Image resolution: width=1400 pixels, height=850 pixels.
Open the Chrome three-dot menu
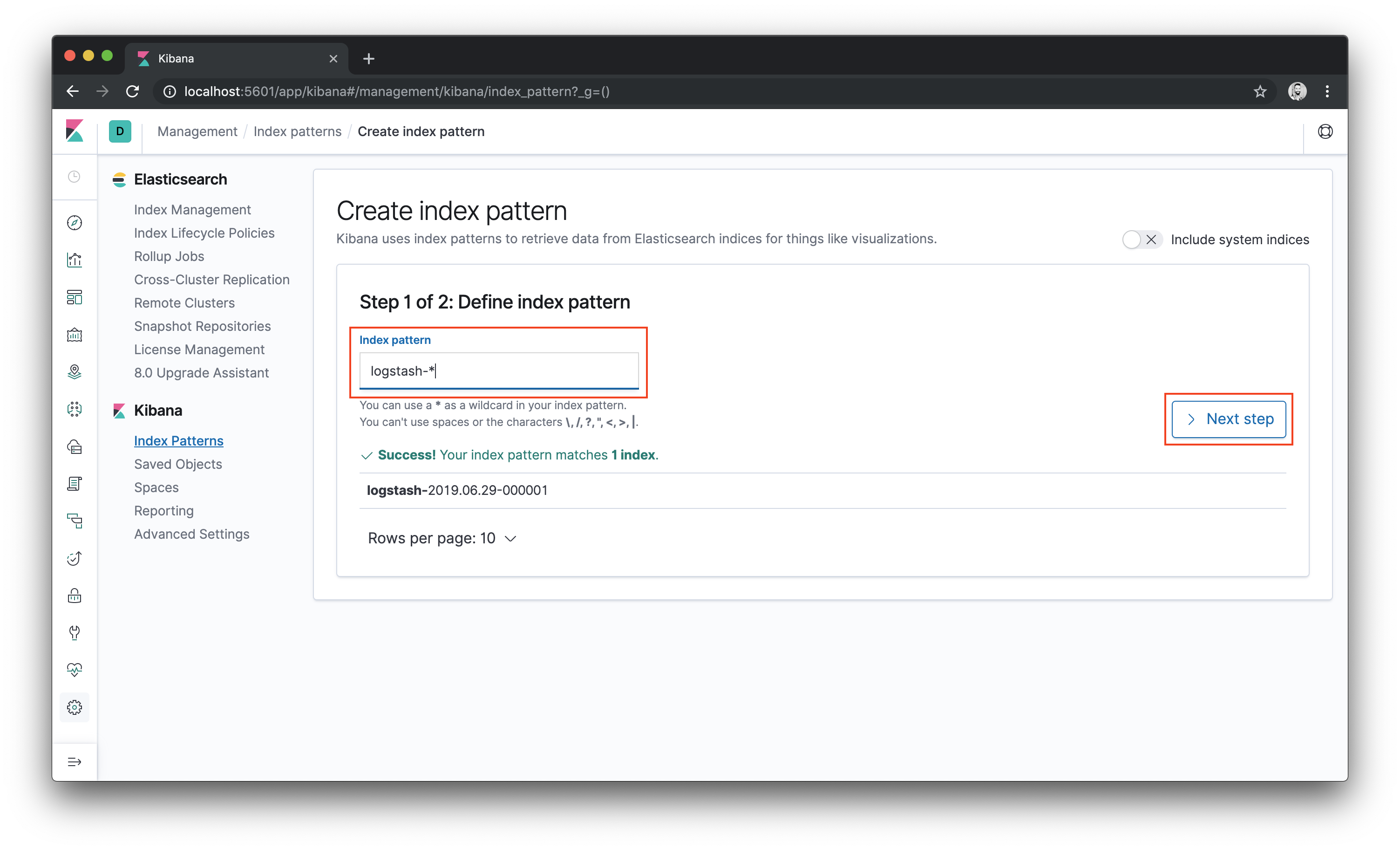tap(1327, 91)
